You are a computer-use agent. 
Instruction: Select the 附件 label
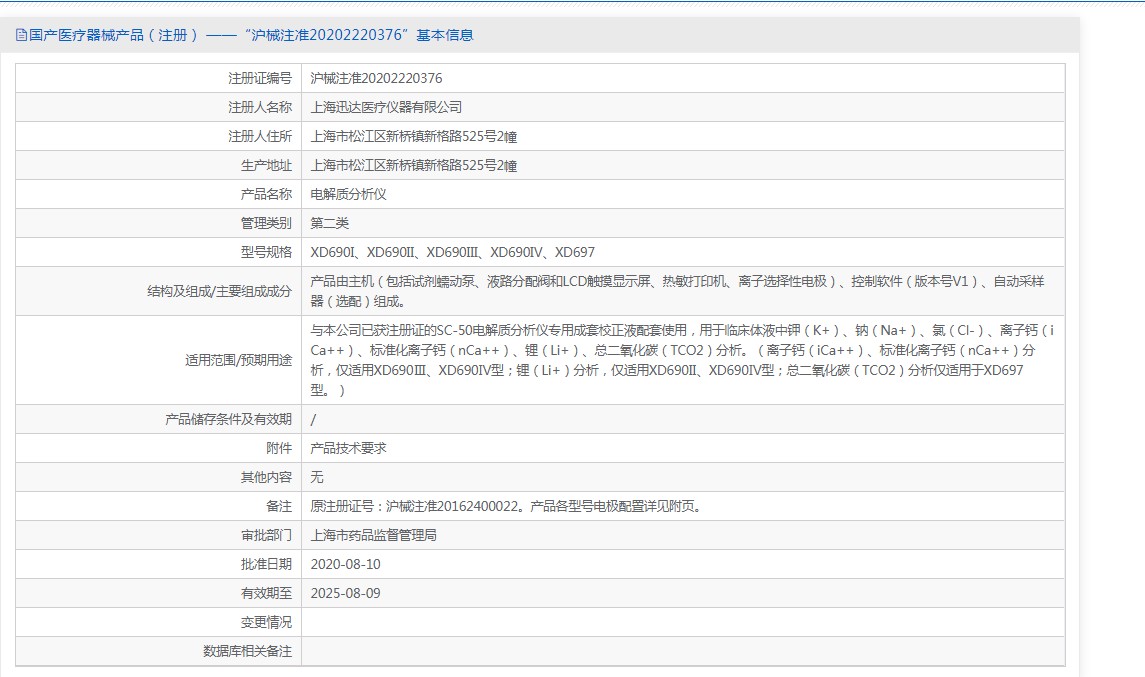[x=279, y=448]
